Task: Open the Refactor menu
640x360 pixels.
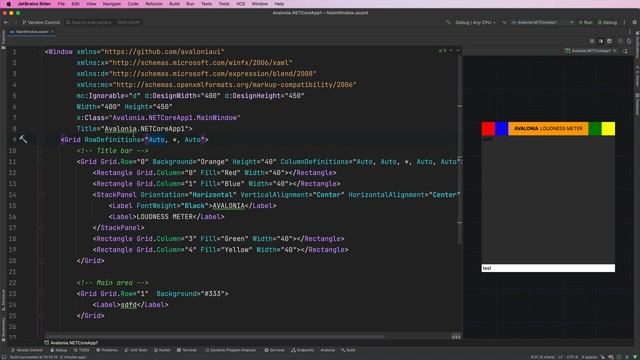Action: click(x=153, y=4)
